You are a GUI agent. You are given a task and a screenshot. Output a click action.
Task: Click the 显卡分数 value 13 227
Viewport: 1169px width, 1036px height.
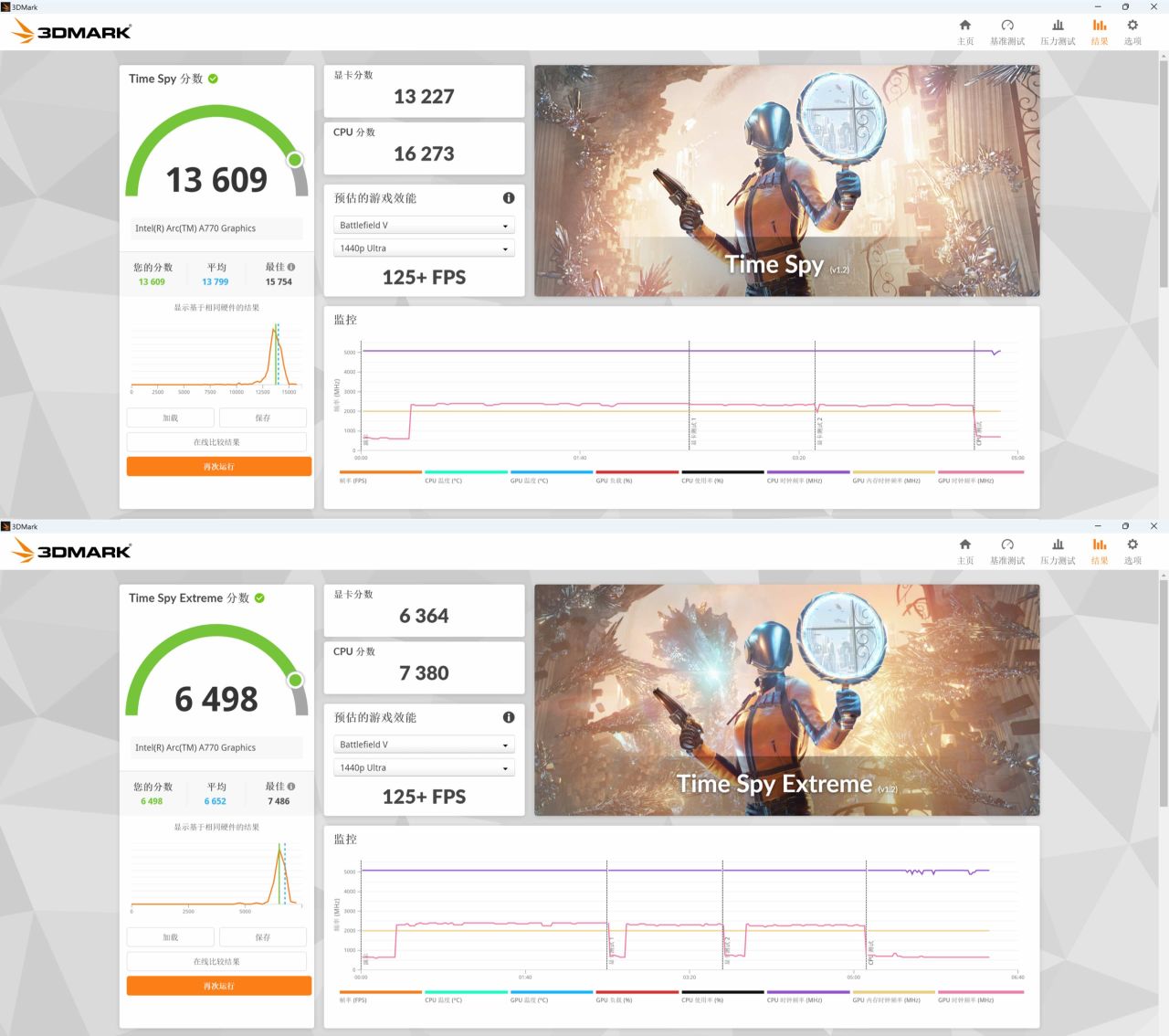[x=424, y=97]
